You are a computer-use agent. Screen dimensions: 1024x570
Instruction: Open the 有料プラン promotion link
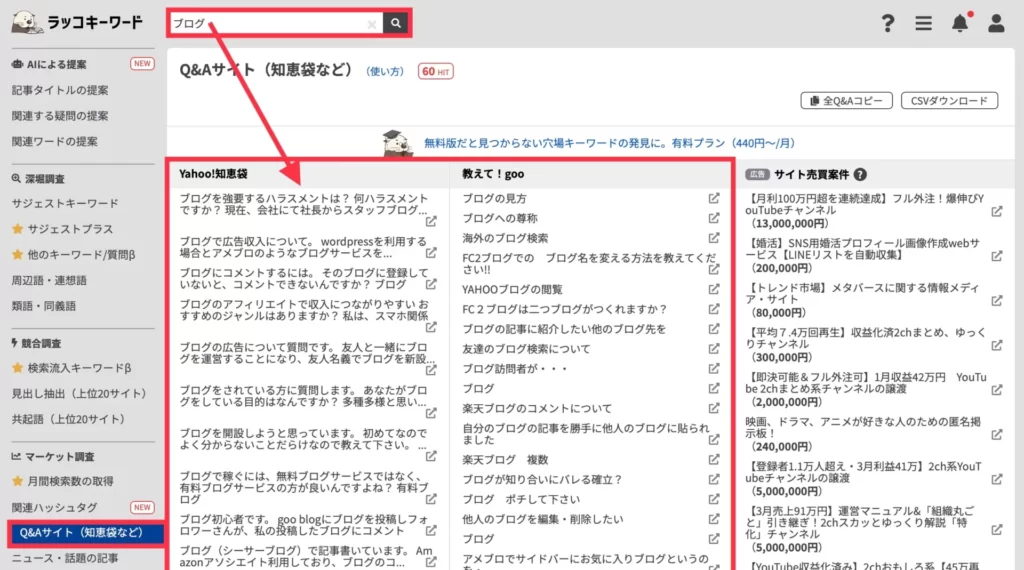[609, 143]
